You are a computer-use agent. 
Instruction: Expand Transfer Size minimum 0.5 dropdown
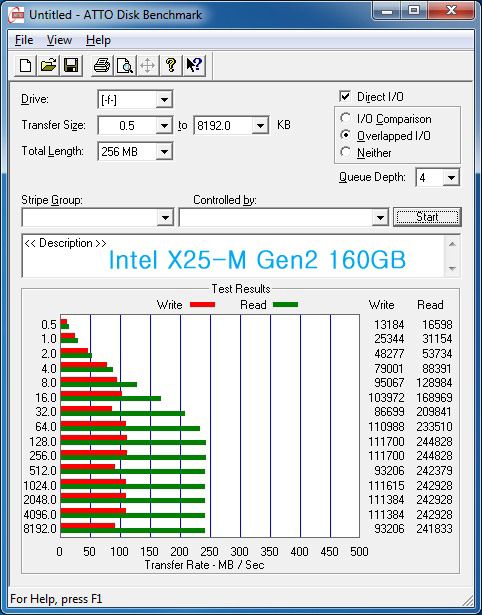[164, 126]
